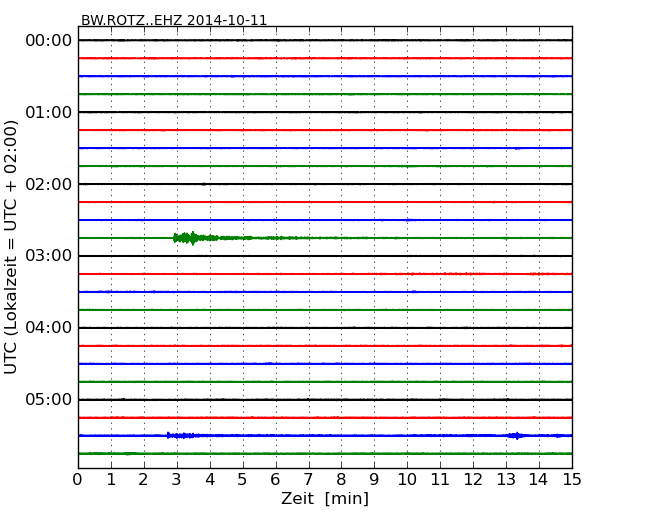Click the plot title BW.ROTZ..EHZ 2014-10-11

tap(174, 20)
